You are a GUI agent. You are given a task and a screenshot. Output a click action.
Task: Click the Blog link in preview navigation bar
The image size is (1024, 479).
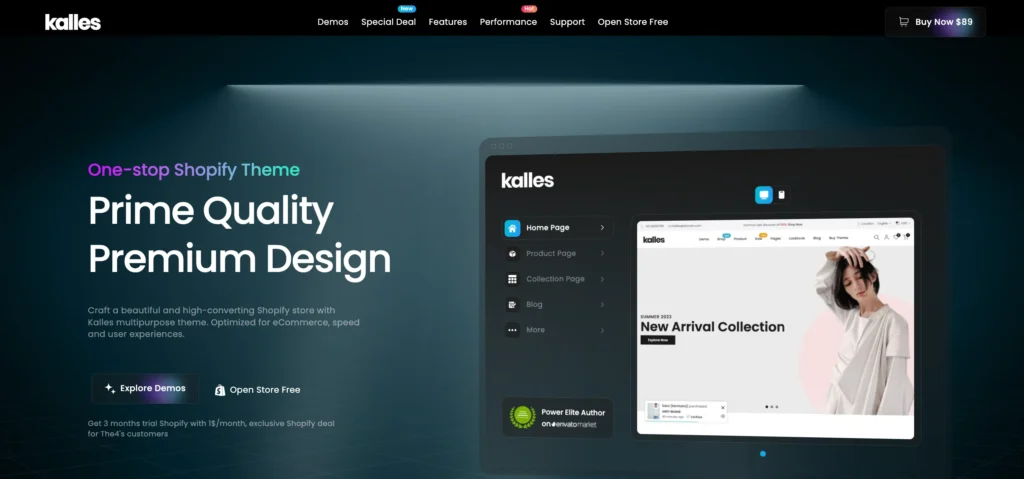click(817, 239)
